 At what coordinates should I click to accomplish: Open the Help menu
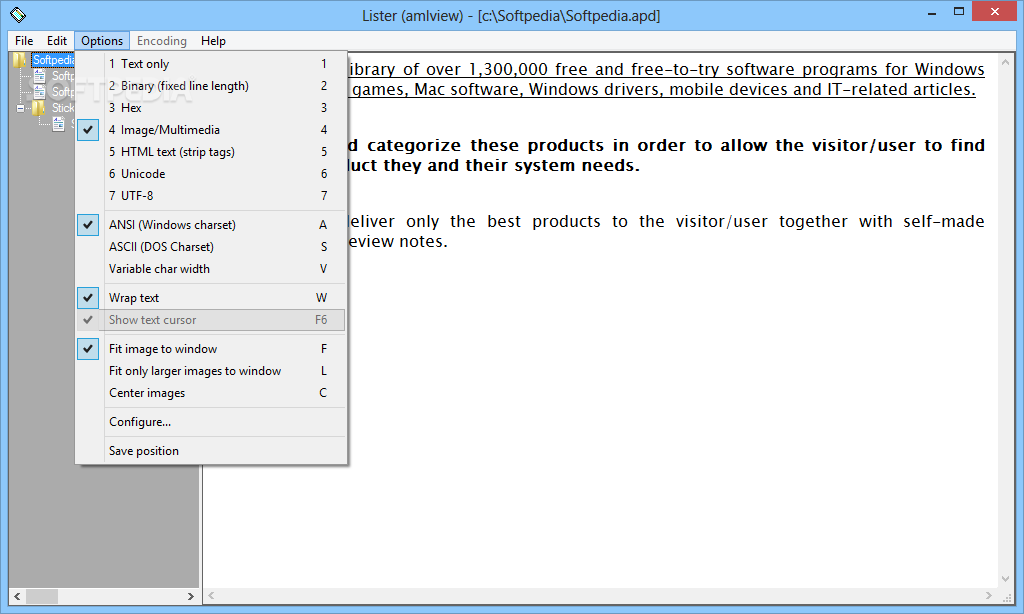tap(213, 40)
